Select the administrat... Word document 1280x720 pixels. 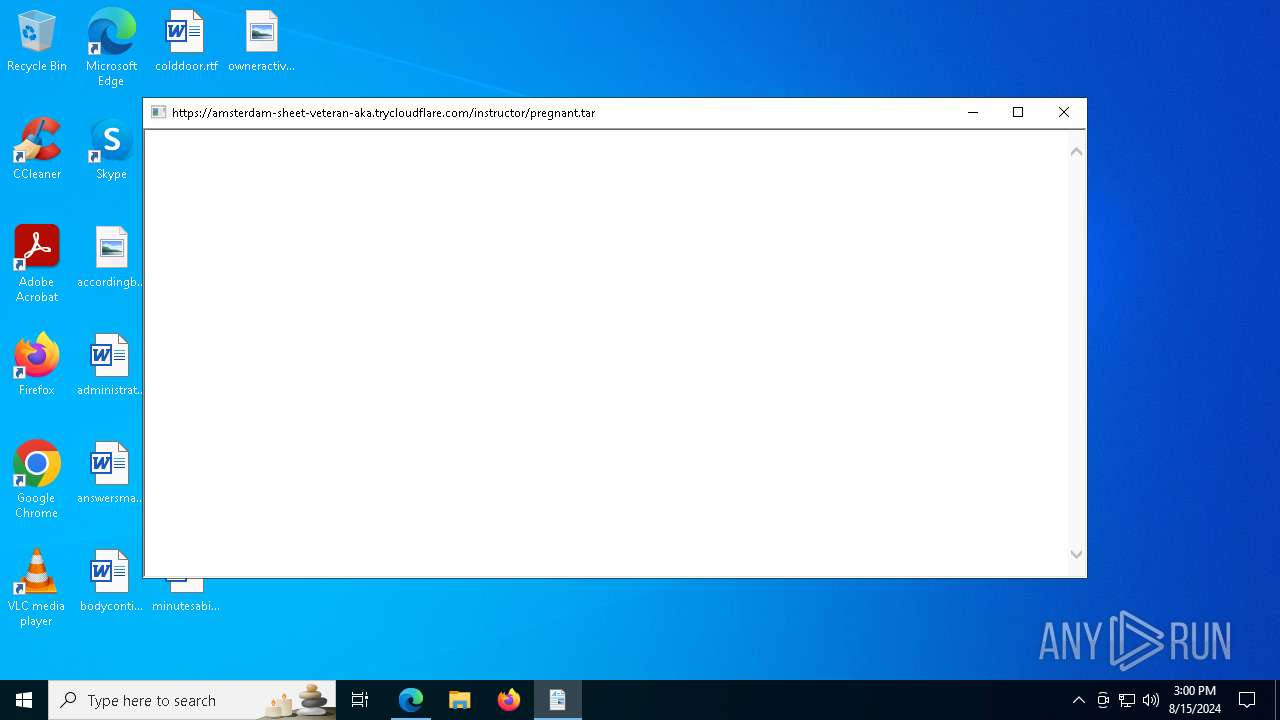[x=110, y=366]
